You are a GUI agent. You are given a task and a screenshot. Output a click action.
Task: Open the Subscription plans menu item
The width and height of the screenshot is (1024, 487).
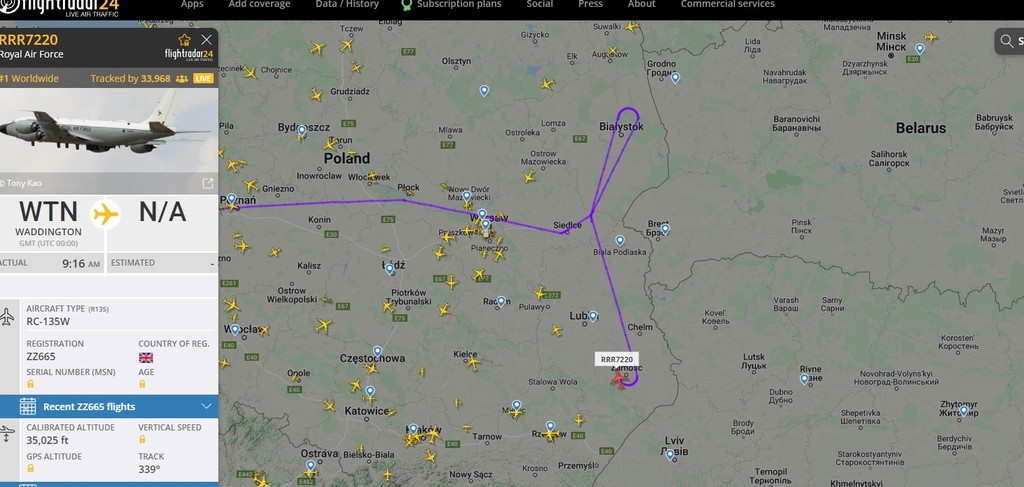coord(459,5)
